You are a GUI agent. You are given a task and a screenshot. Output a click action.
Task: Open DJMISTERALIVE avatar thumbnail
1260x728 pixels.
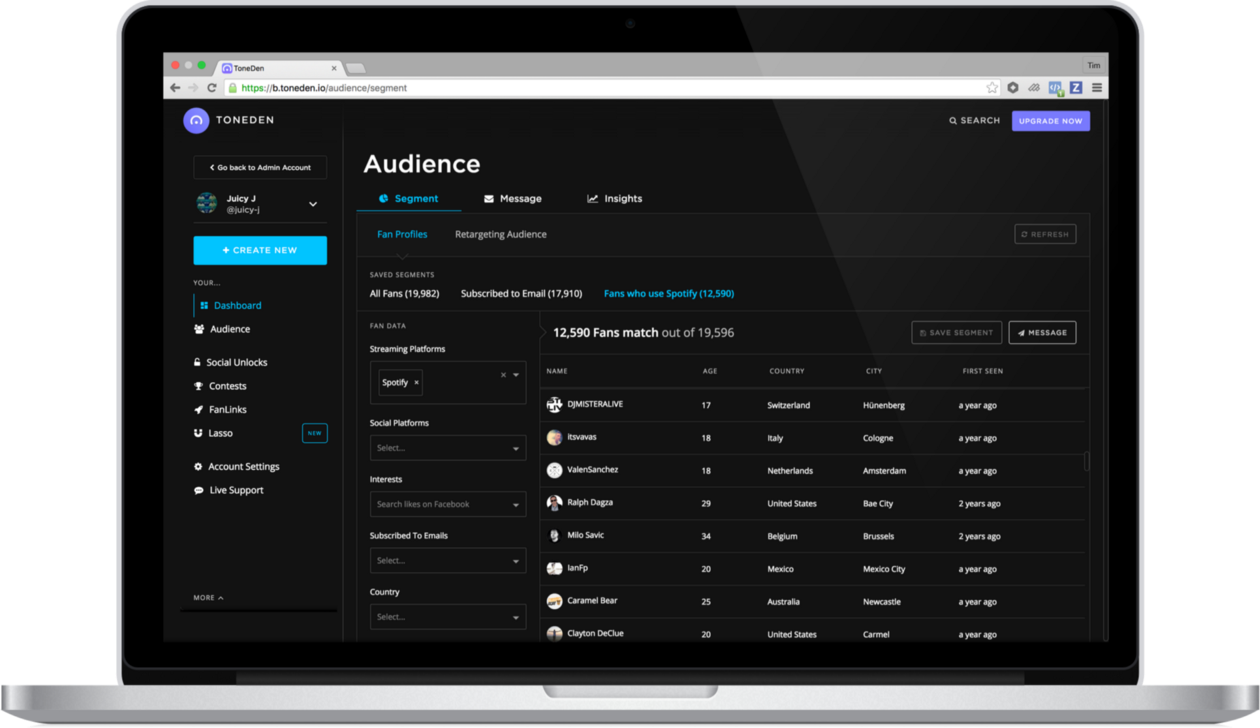pos(554,405)
